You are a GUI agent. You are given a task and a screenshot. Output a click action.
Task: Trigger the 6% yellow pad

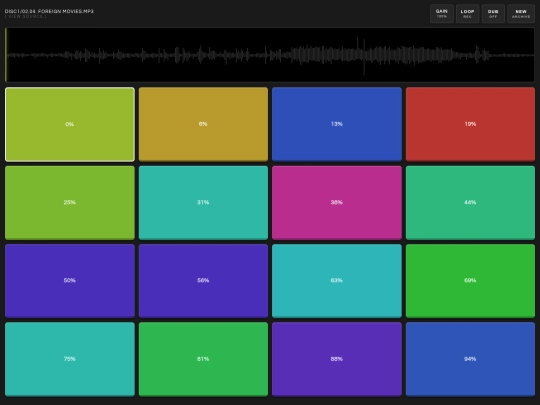click(x=203, y=124)
